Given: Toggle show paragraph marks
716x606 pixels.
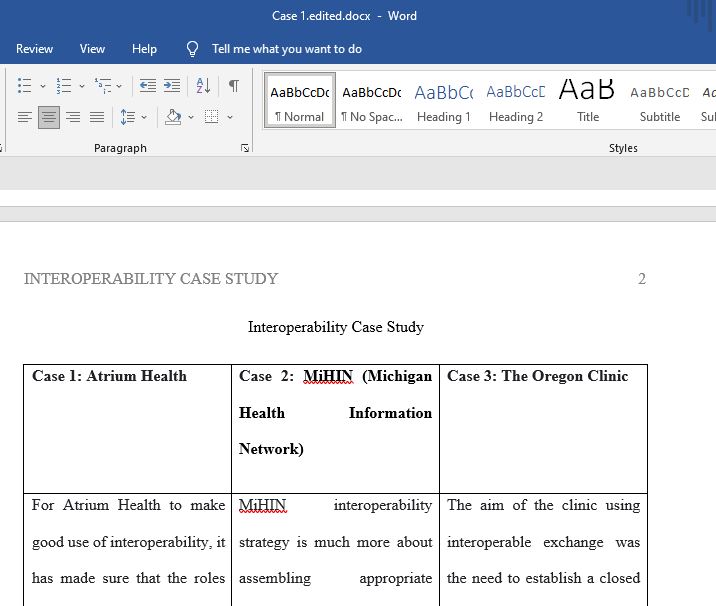Looking at the screenshot, I should point(233,85).
